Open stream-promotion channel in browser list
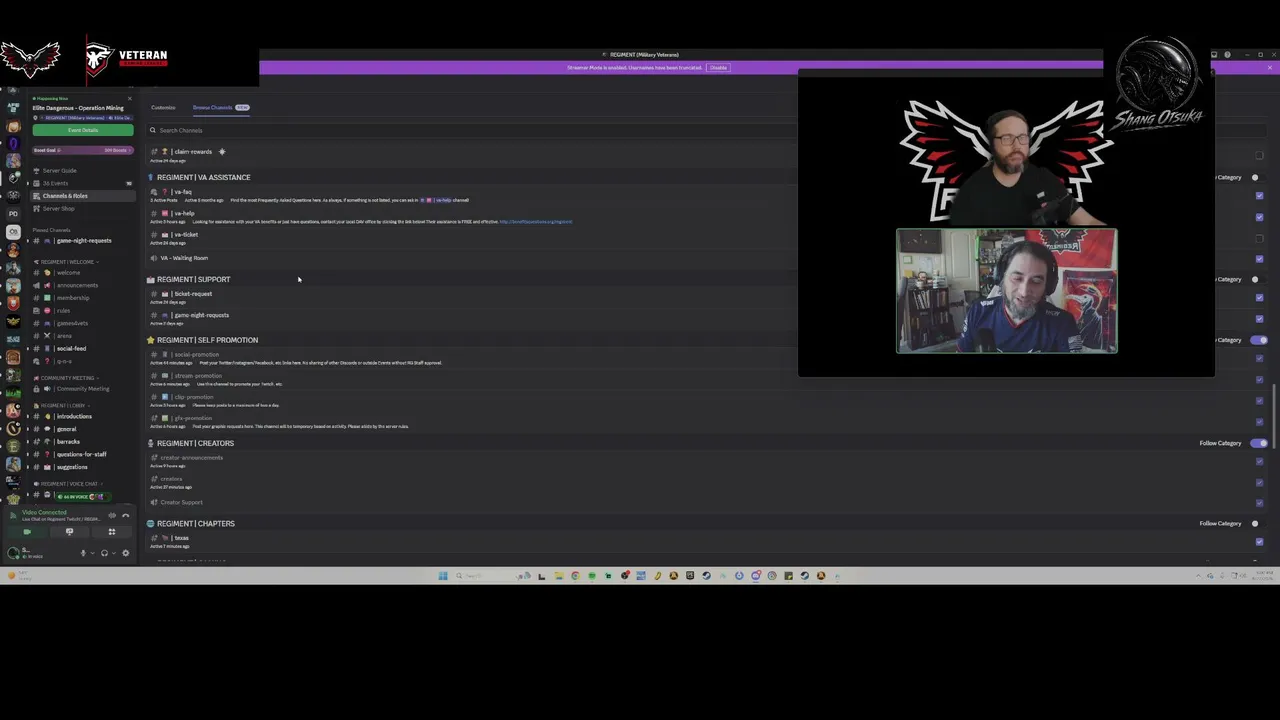 tap(197, 376)
